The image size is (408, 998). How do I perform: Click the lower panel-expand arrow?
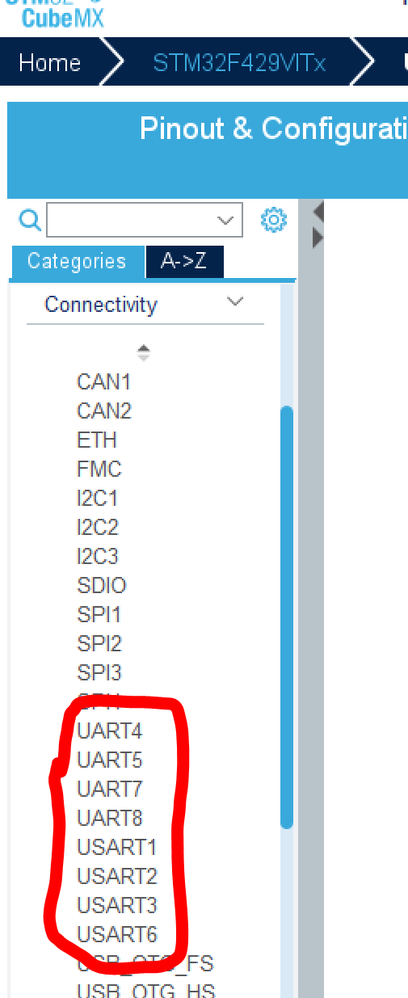pos(318,238)
